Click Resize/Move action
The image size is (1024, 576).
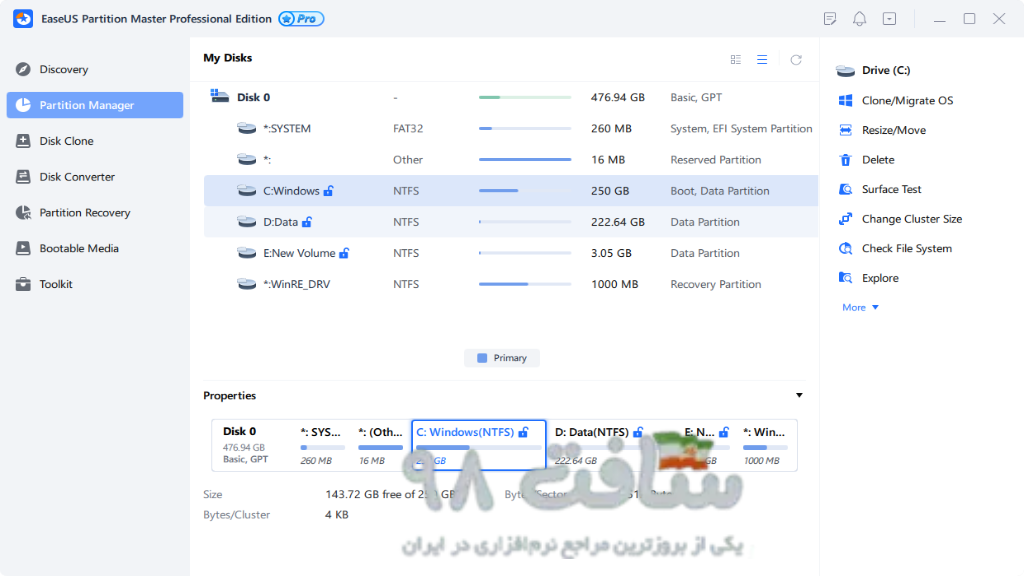point(893,130)
